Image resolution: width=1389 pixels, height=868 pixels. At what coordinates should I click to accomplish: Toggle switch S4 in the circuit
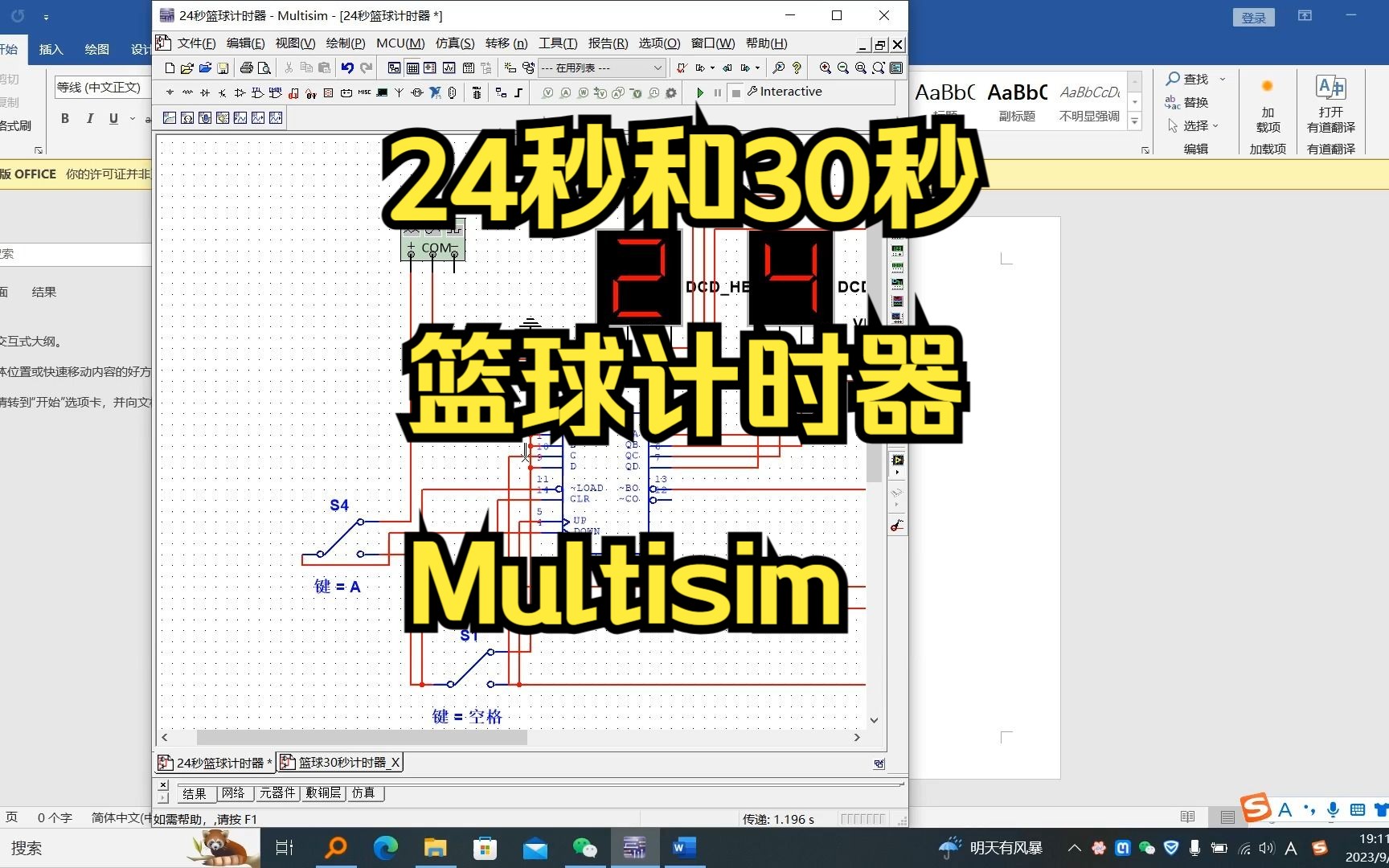click(340, 538)
